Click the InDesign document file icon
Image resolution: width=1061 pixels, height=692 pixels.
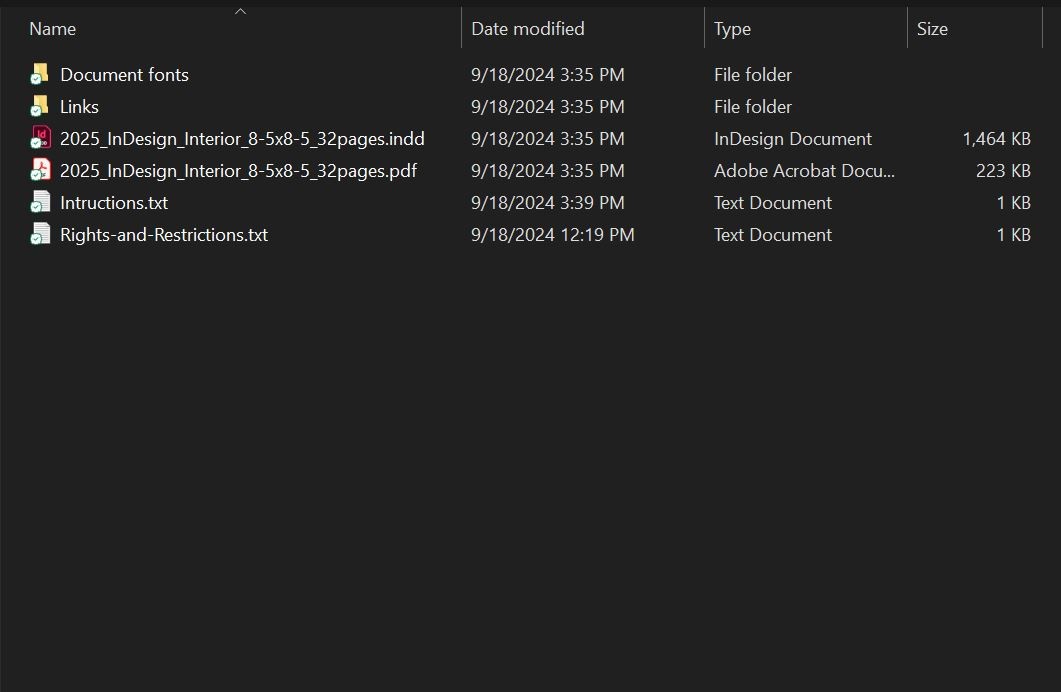(x=40, y=138)
